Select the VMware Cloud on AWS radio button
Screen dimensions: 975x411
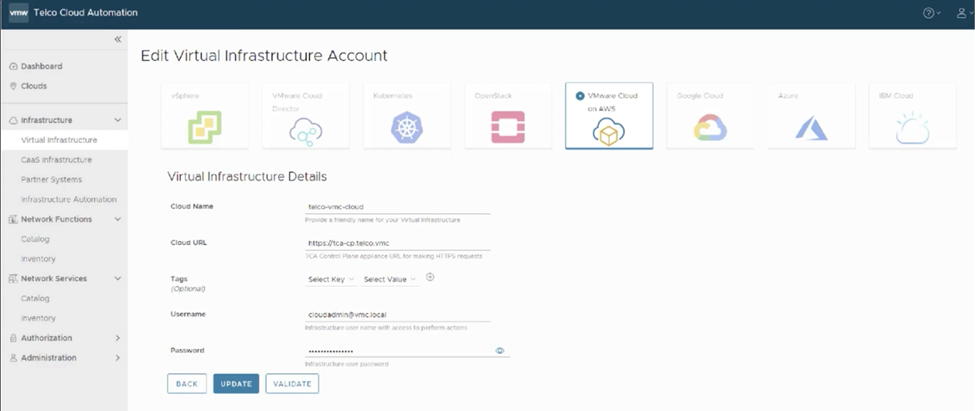click(x=580, y=96)
